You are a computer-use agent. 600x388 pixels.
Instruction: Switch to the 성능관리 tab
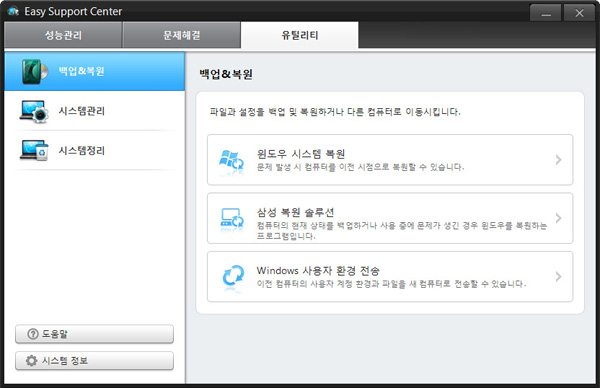(x=63, y=35)
